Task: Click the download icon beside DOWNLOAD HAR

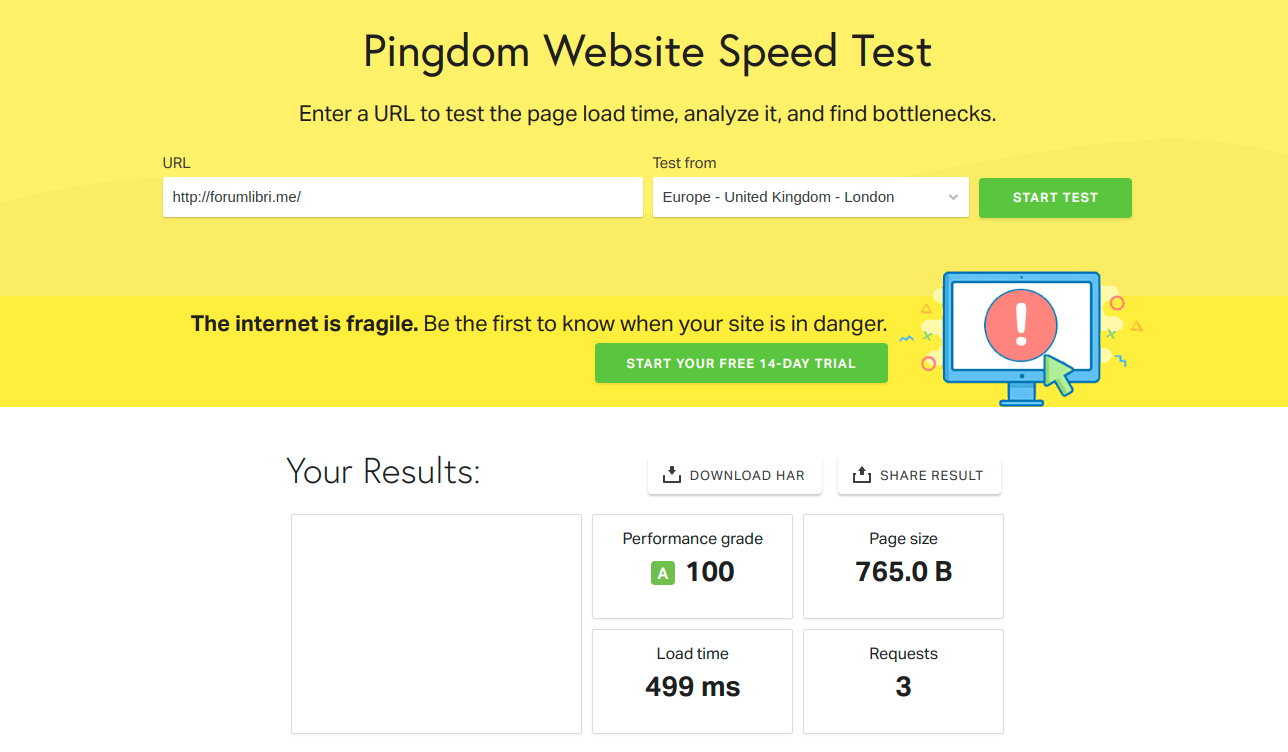Action: tap(672, 475)
